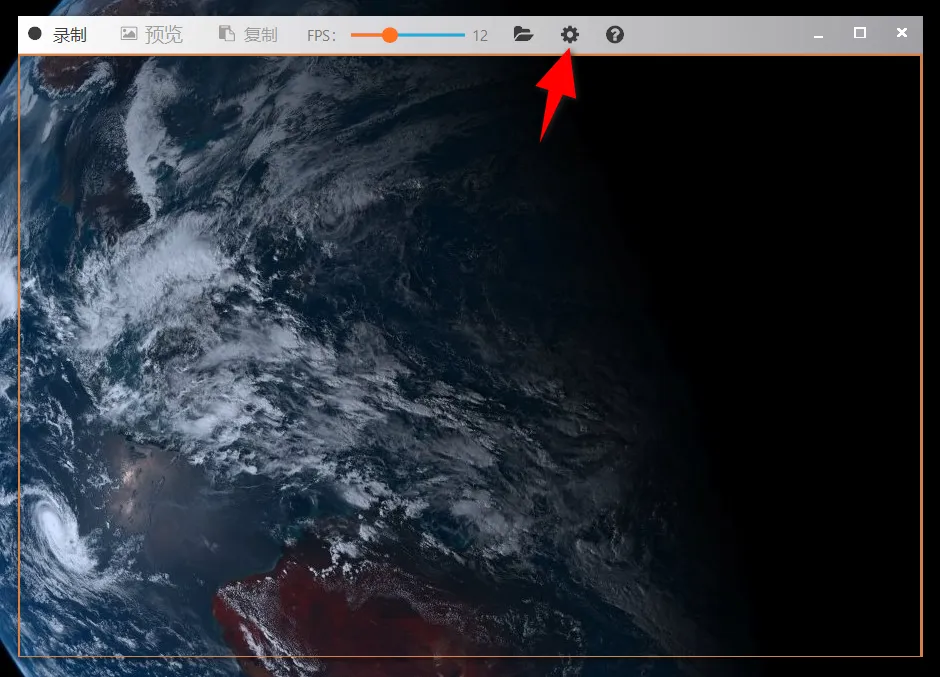Open the output folder icon
Viewport: 940px width, 677px height.
coord(523,34)
